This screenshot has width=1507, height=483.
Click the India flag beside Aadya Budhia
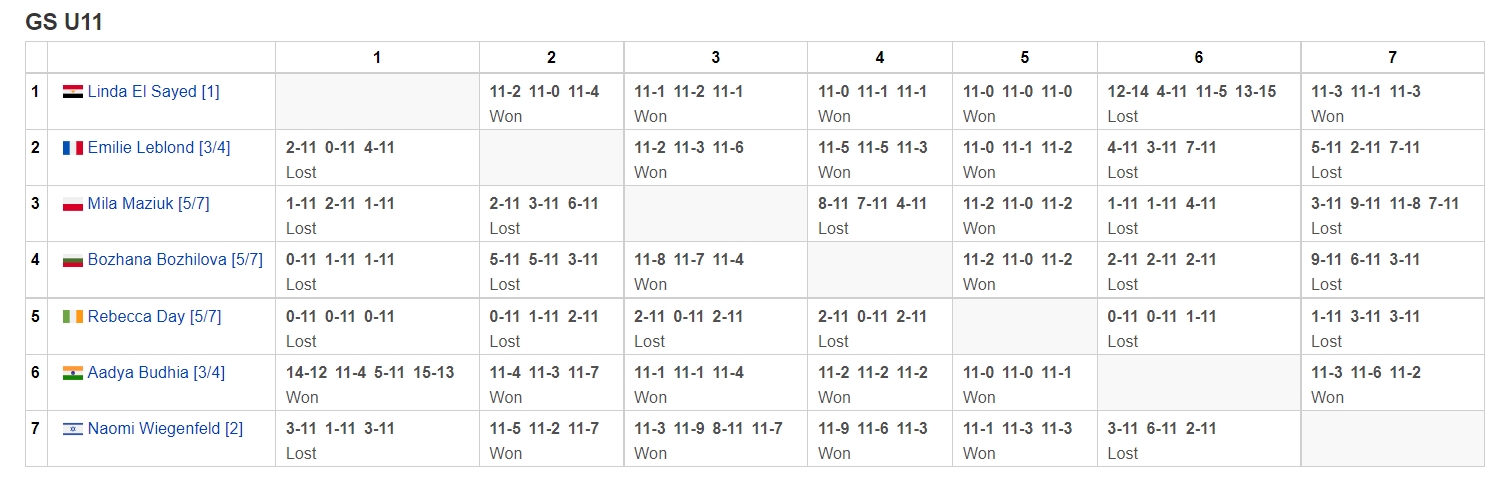(x=73, y=373)
